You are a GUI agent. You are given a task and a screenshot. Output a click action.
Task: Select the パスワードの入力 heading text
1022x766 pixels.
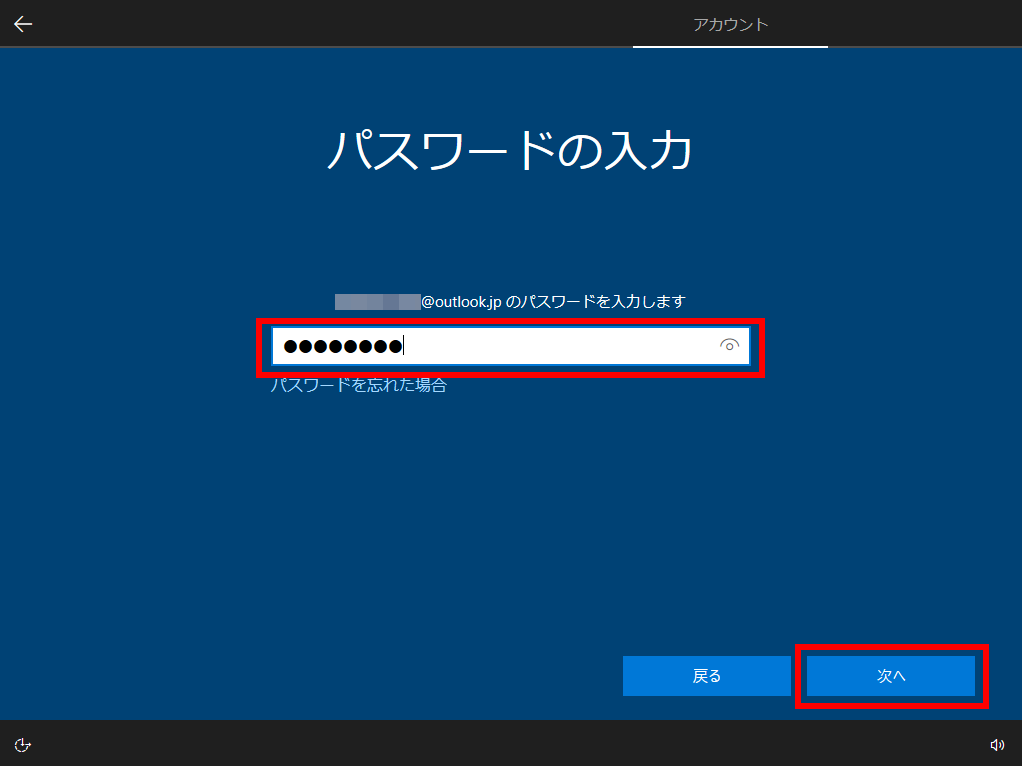pos(510,150)
